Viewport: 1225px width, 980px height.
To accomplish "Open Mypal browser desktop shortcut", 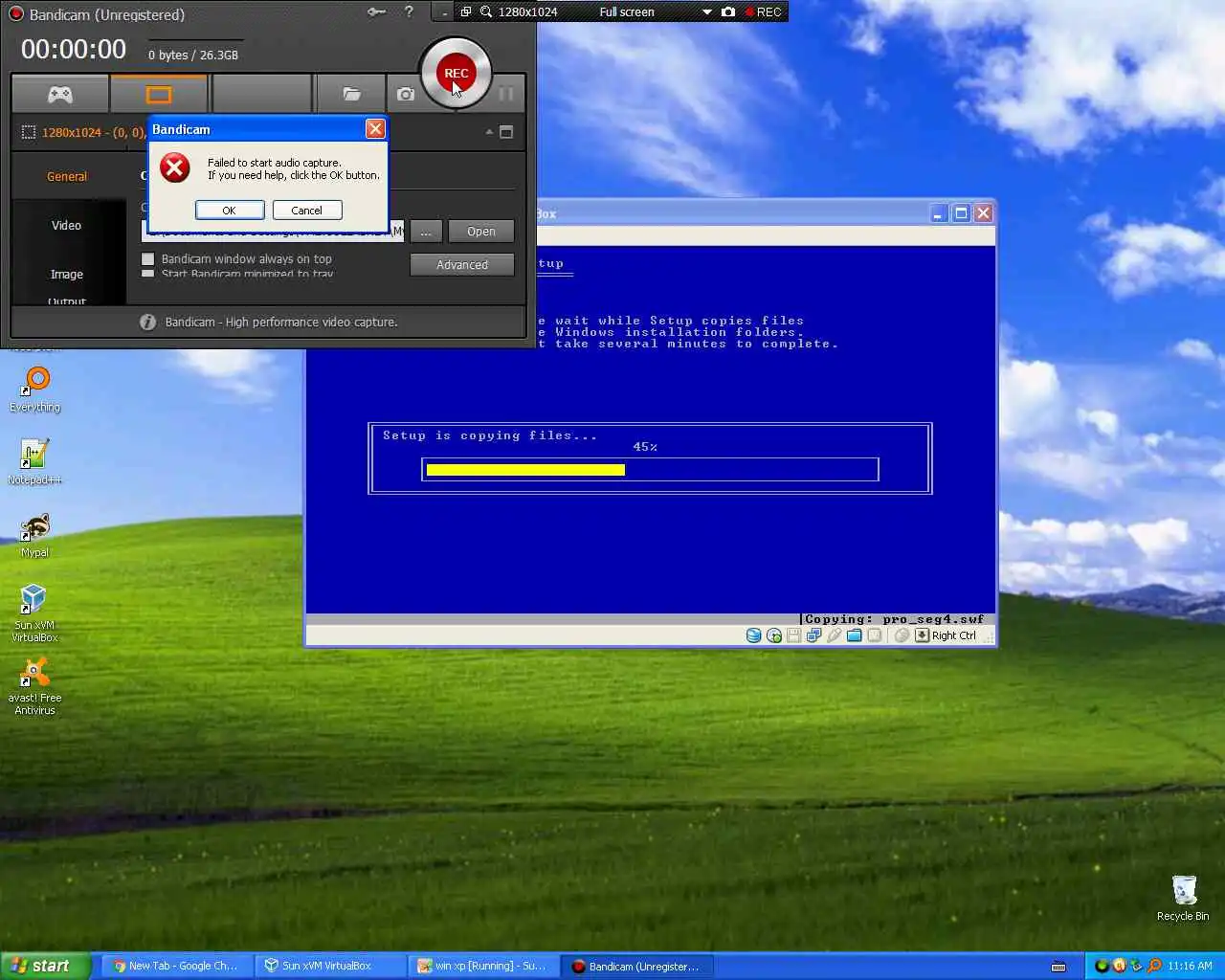I will pyautogui.click(x=34, y=535).
